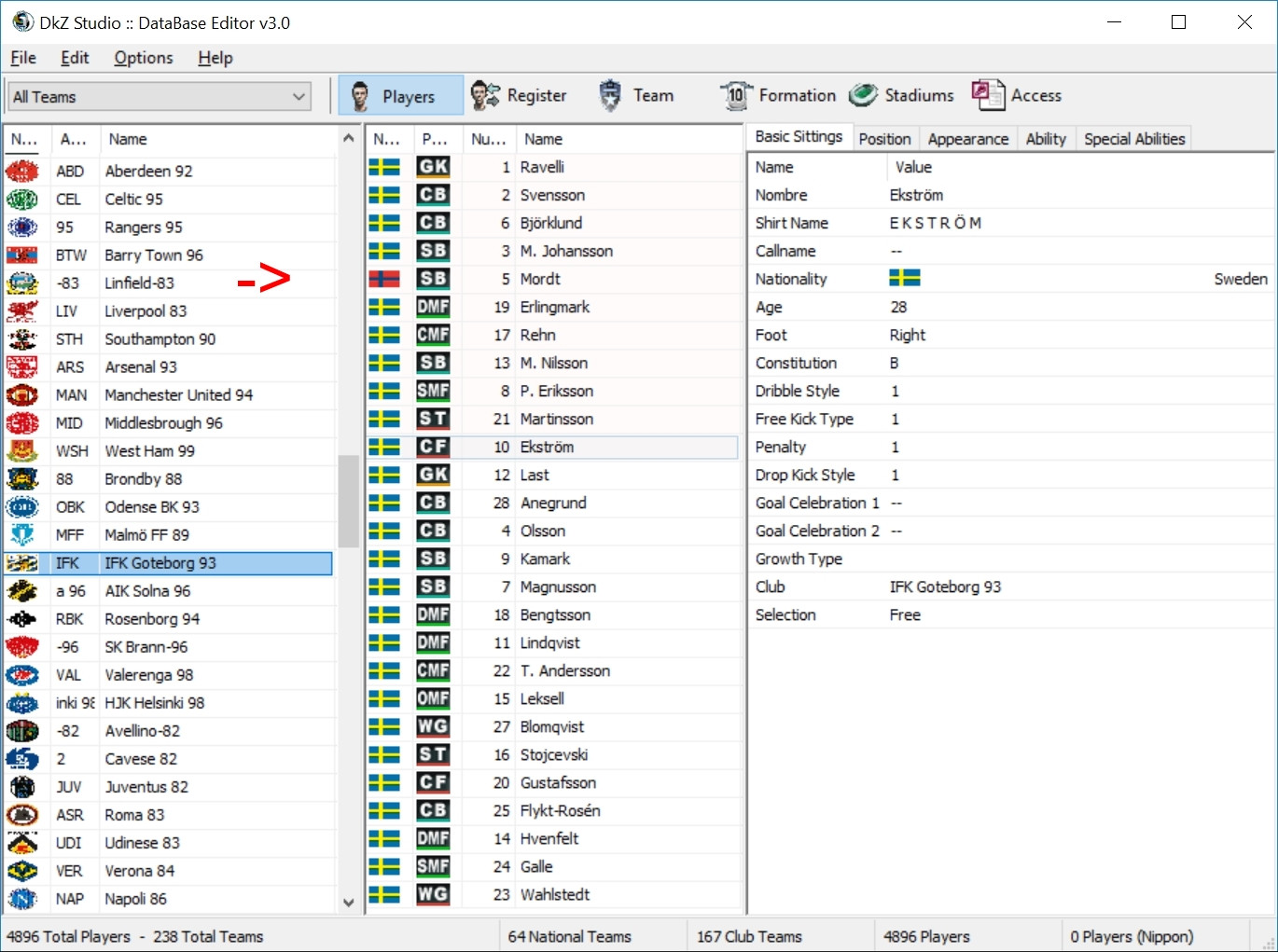
Task: Open the Formation toolbar button
Action: coord(777,95)
